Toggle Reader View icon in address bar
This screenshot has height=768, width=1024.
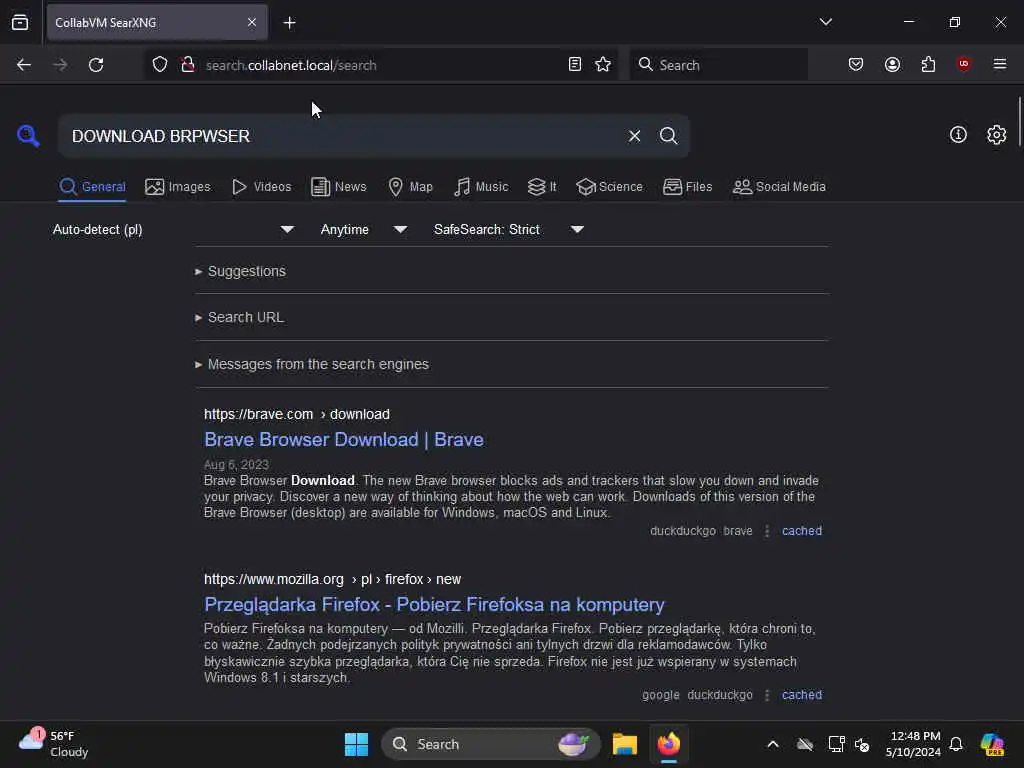[x=575, y=65]
